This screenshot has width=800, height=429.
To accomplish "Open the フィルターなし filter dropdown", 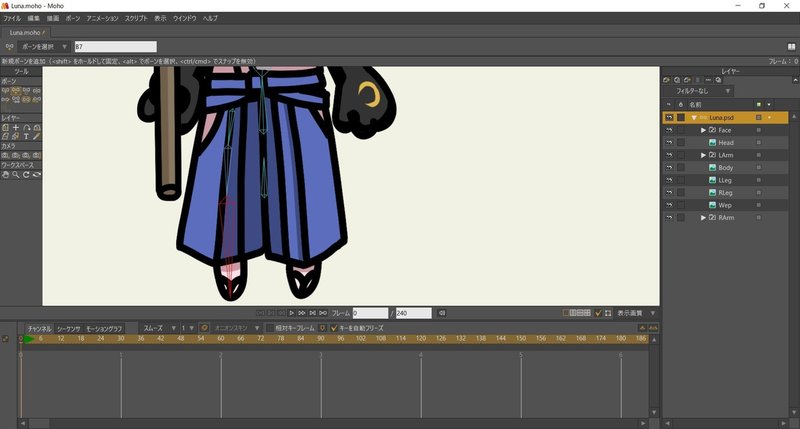I will pos(697,91).
